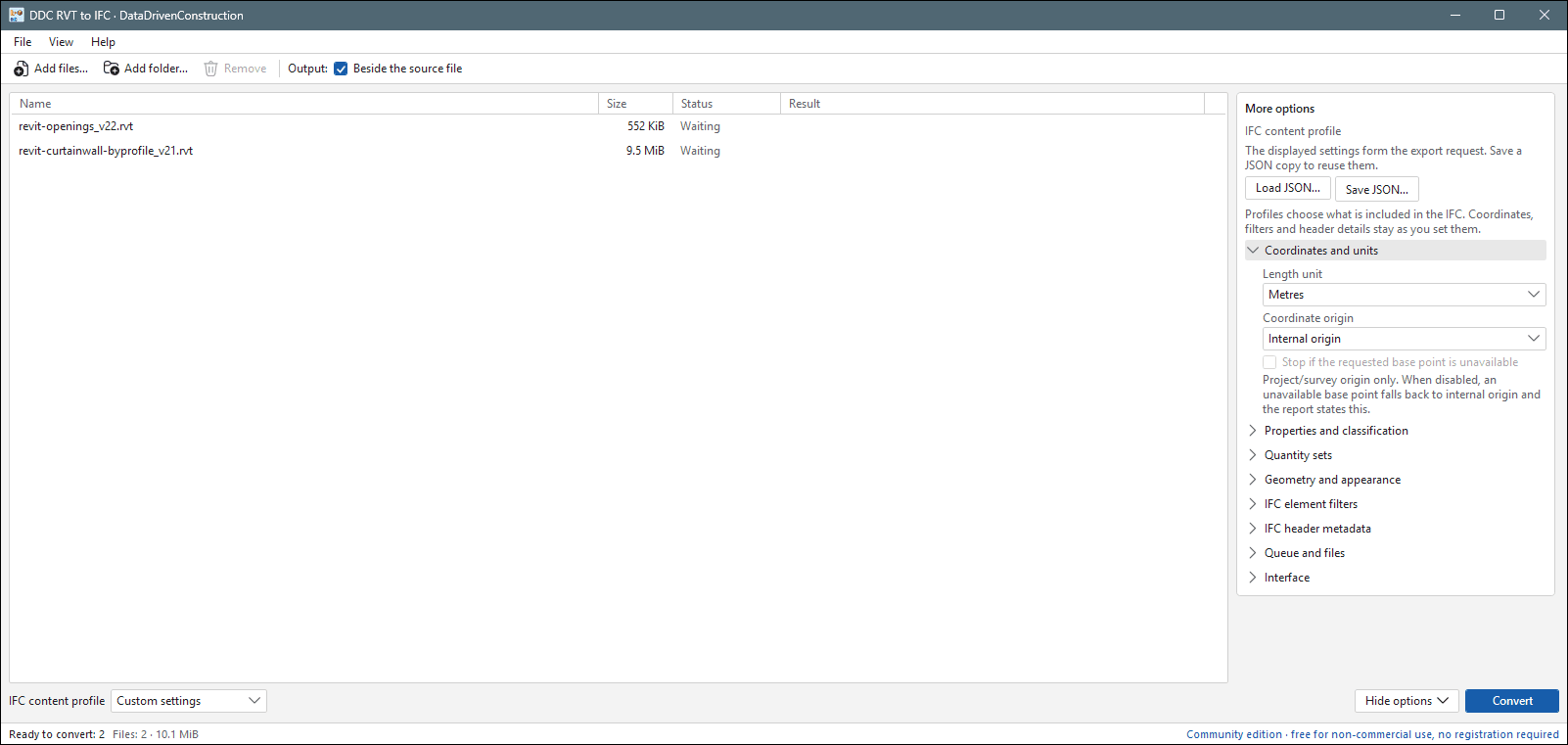Toggle Beside the source file checkbox

point(341,69)
